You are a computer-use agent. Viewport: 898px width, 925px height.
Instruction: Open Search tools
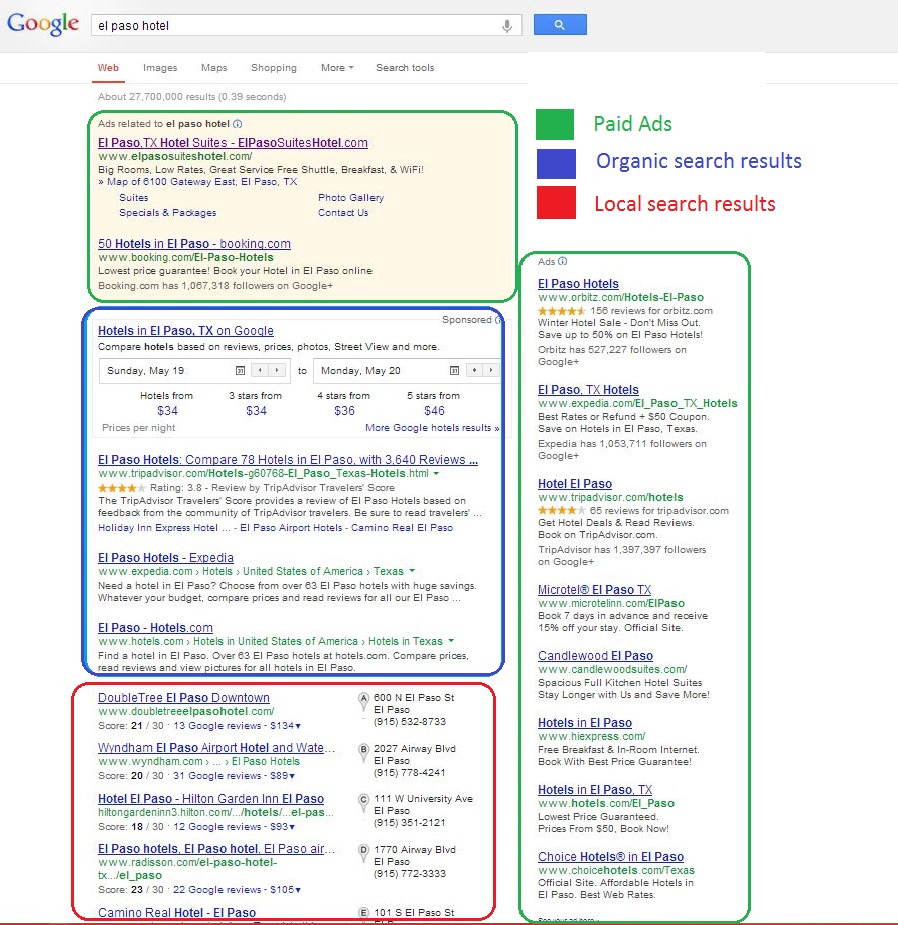tap(405, 68)
